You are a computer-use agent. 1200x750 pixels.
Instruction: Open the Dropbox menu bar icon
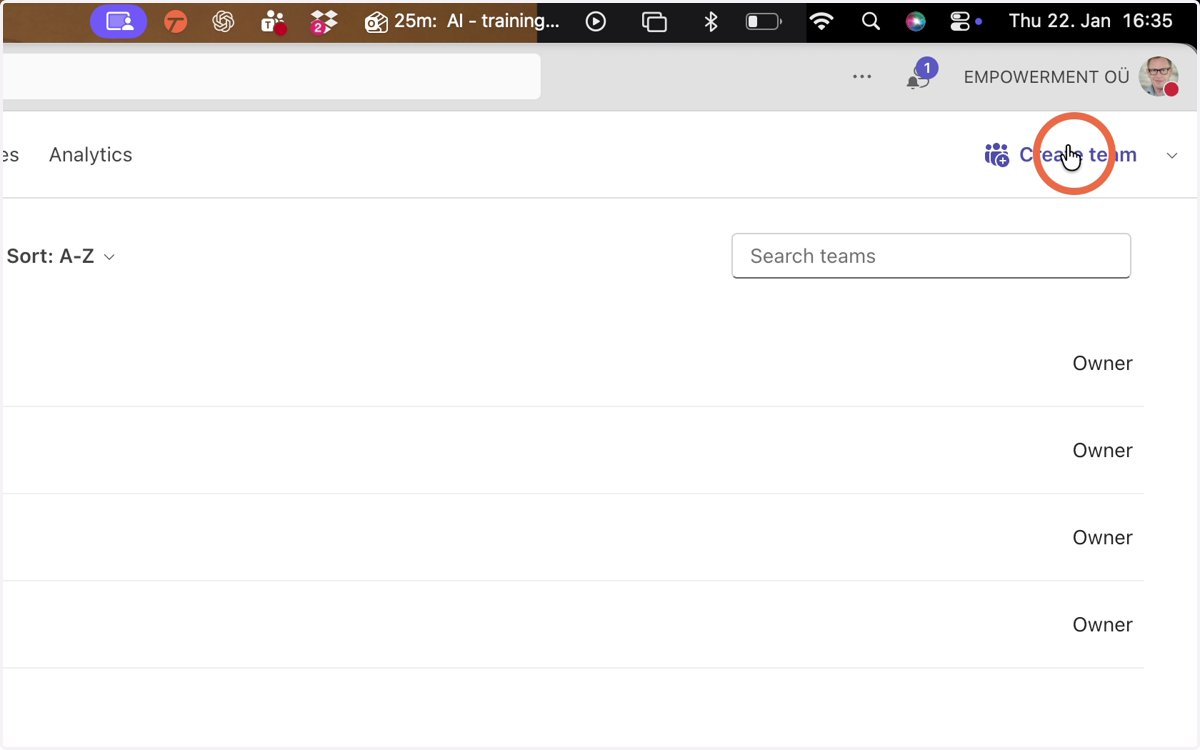tap(323, 22)
